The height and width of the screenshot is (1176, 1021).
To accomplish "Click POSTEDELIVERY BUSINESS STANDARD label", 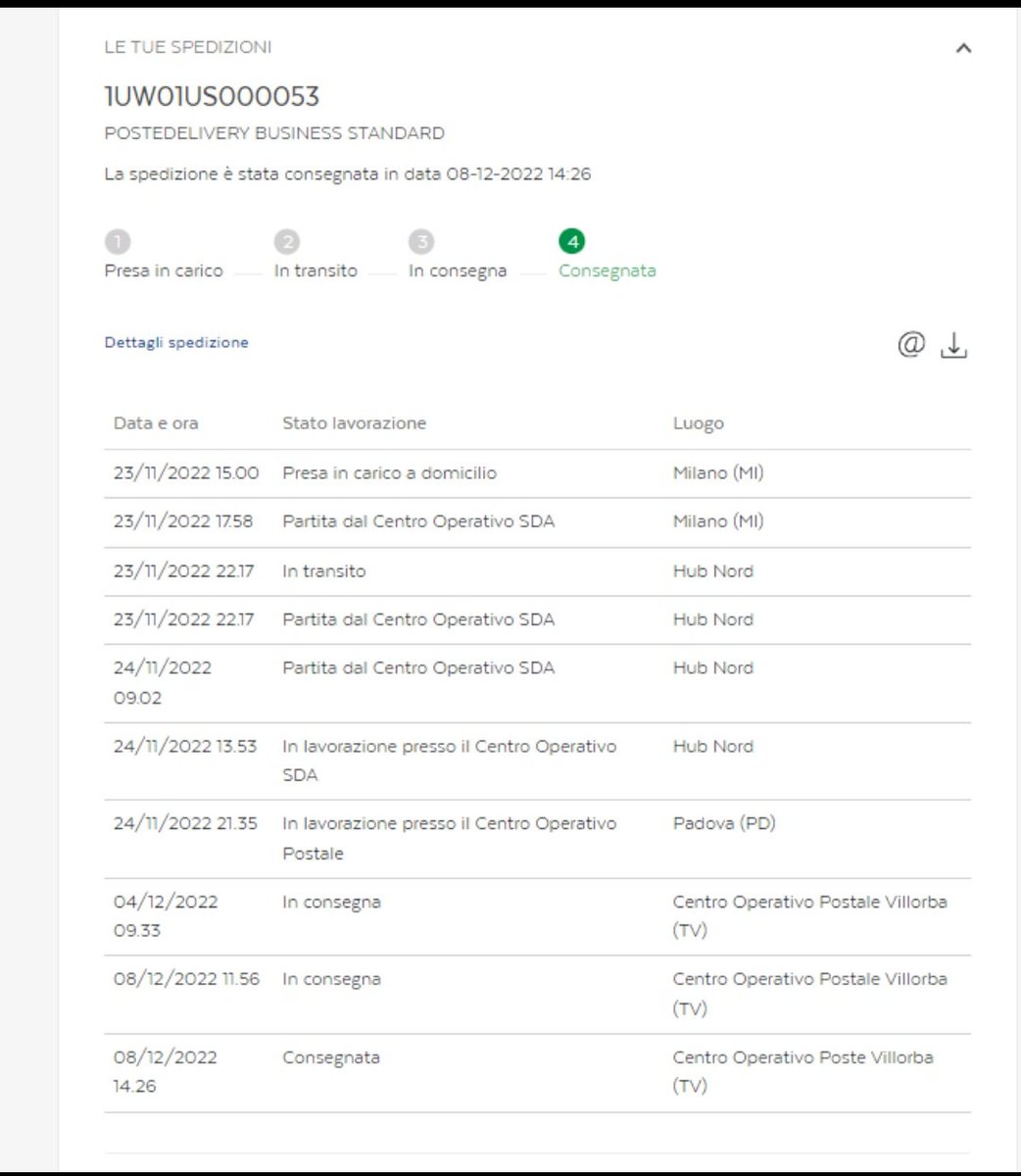I will click(x=274, y=133).
